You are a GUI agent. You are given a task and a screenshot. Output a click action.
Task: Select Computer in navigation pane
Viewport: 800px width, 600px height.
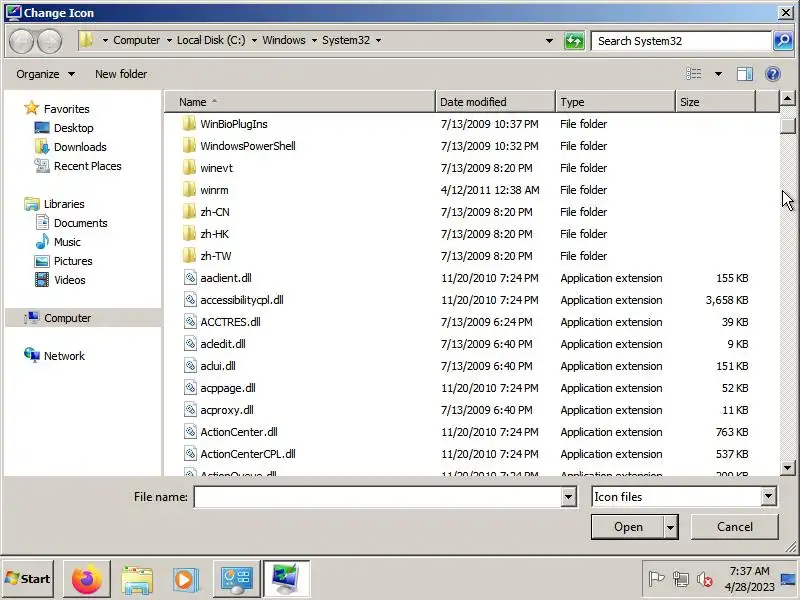[x=67, y=318]
